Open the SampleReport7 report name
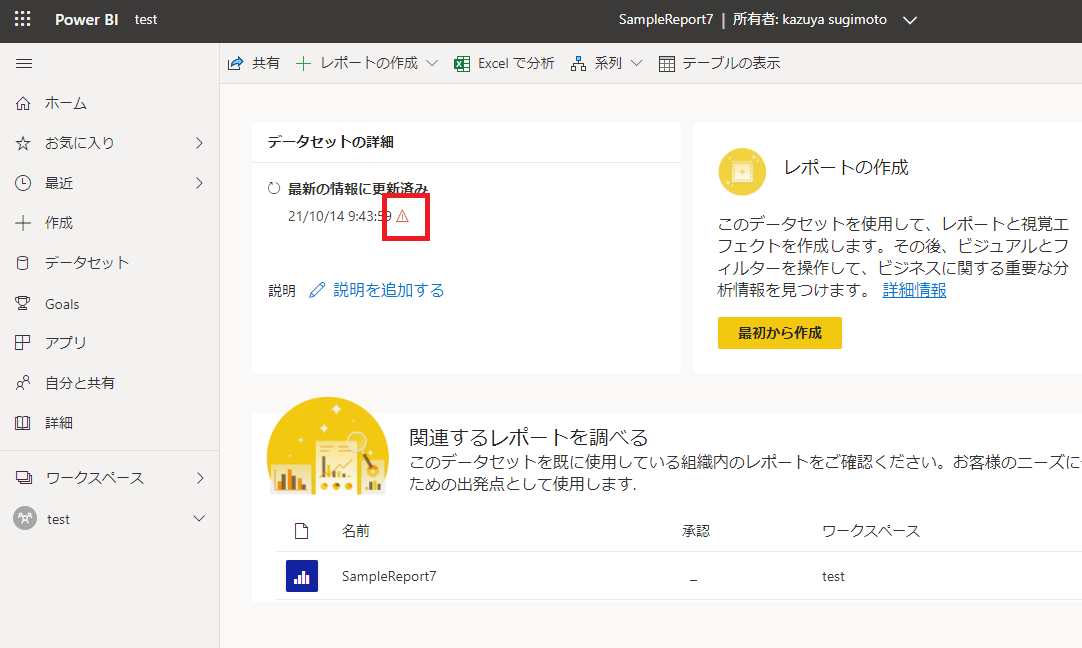Viewport: 1082px width, 648px height. [x=389, y=576]
